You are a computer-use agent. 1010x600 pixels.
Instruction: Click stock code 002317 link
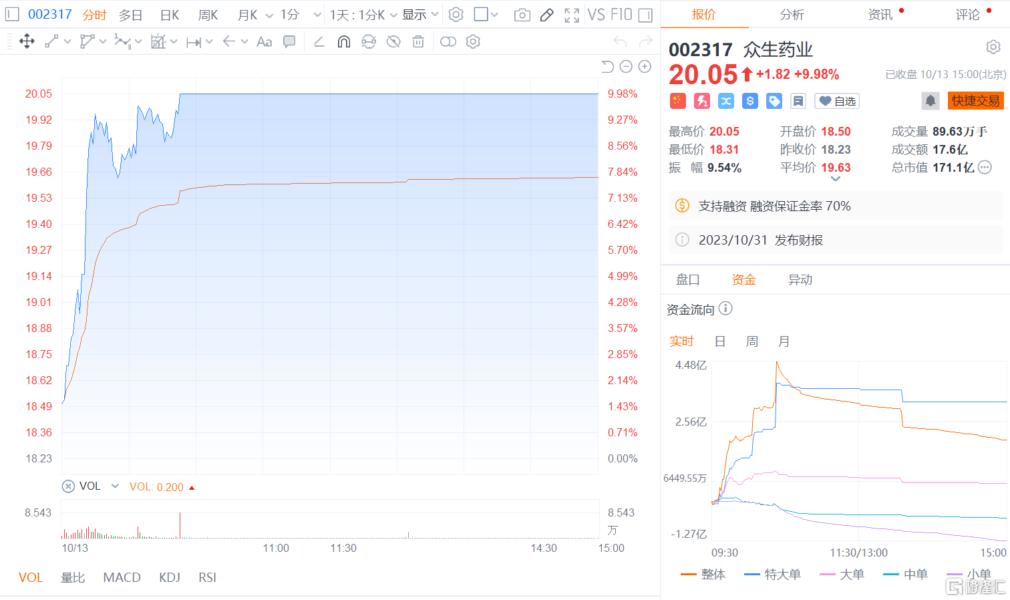click(x=50, y=14)
